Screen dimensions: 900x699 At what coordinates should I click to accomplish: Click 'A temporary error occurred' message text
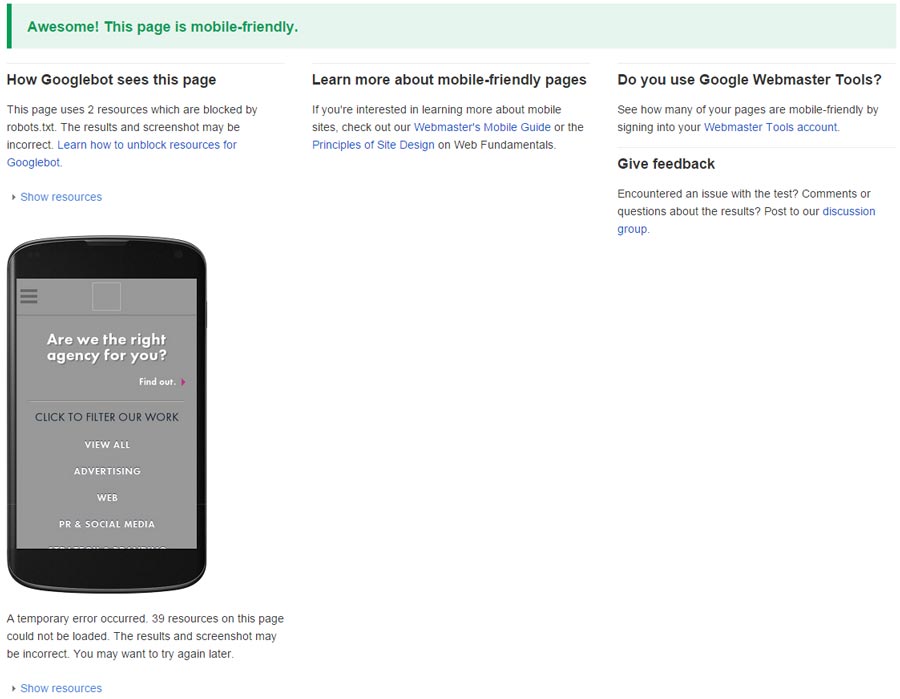coord(145,636)
